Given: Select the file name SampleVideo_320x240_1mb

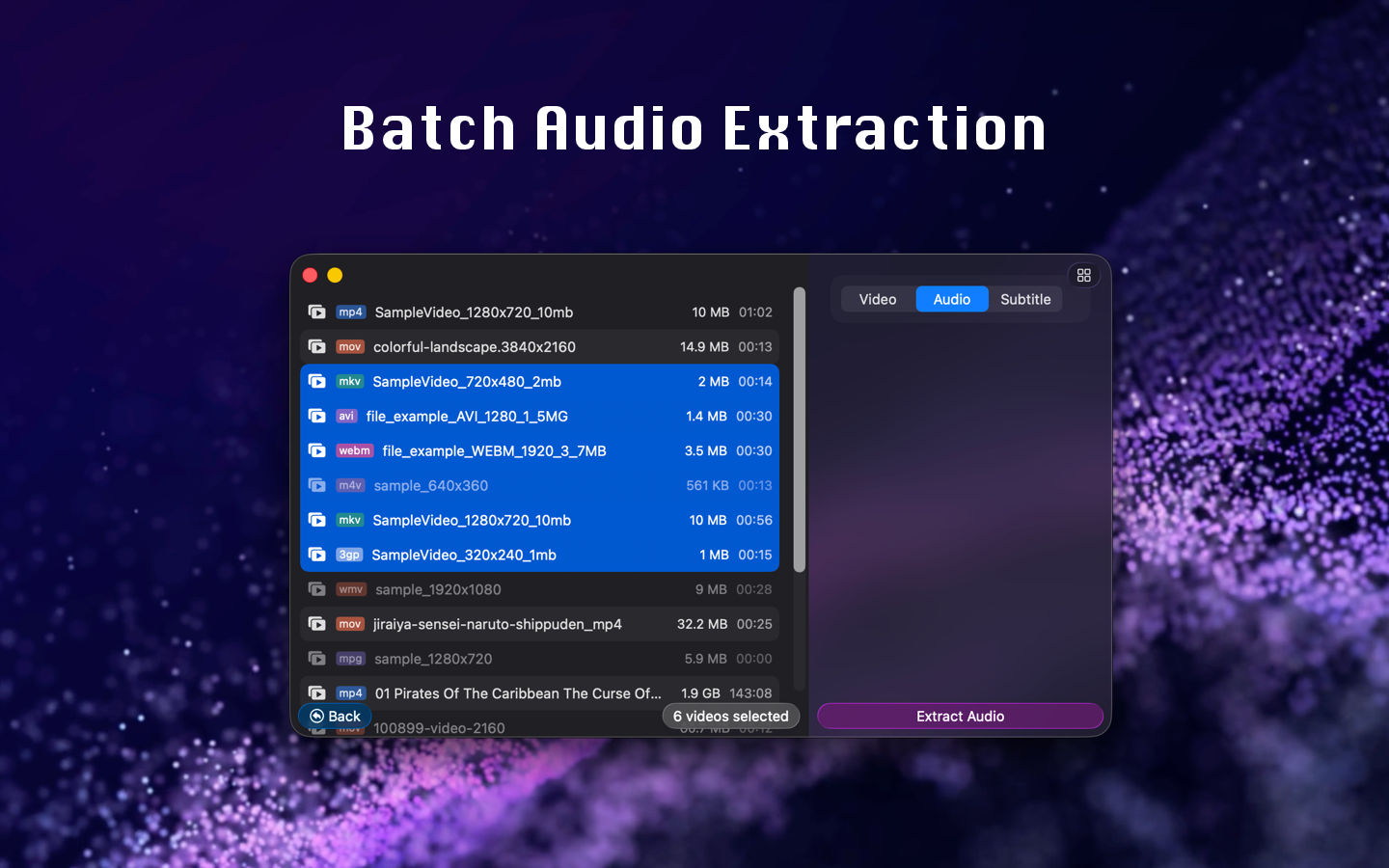Looking at the screenshot, I should click(x=464, y=556).
